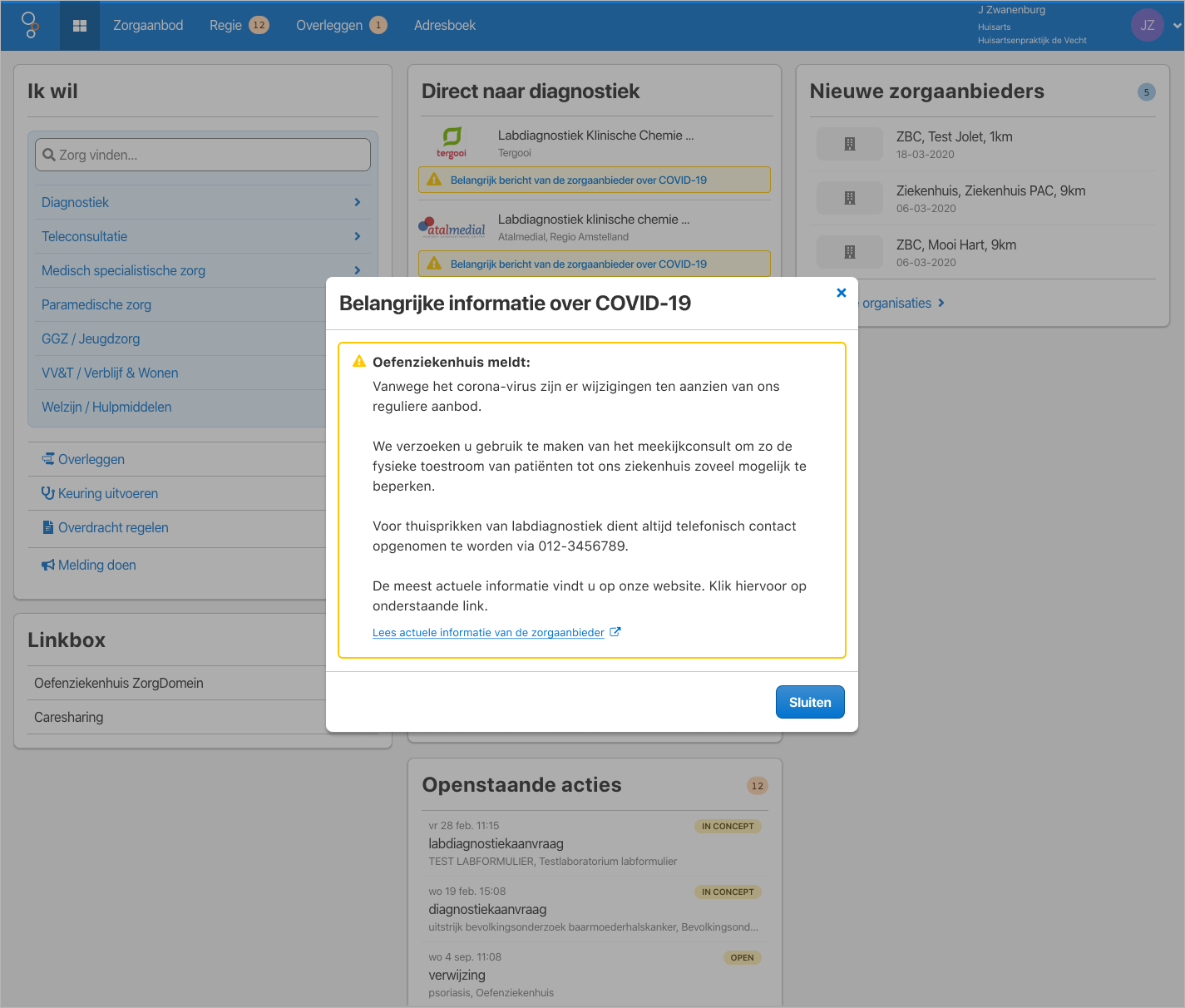Open the Adresboek menu item
This screenshot has height=1008, width=1185.
pos(445,25)
